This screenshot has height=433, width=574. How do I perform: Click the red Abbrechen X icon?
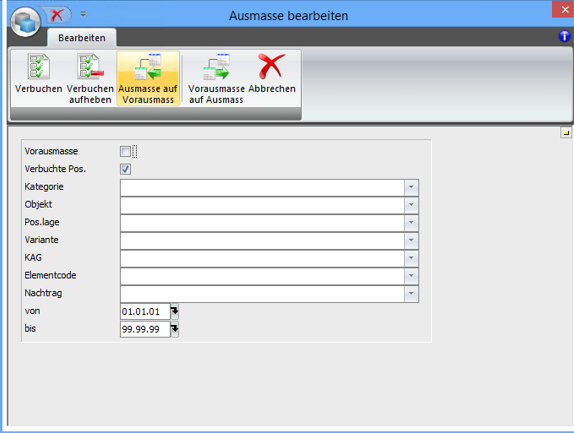(x=271, y=66)
